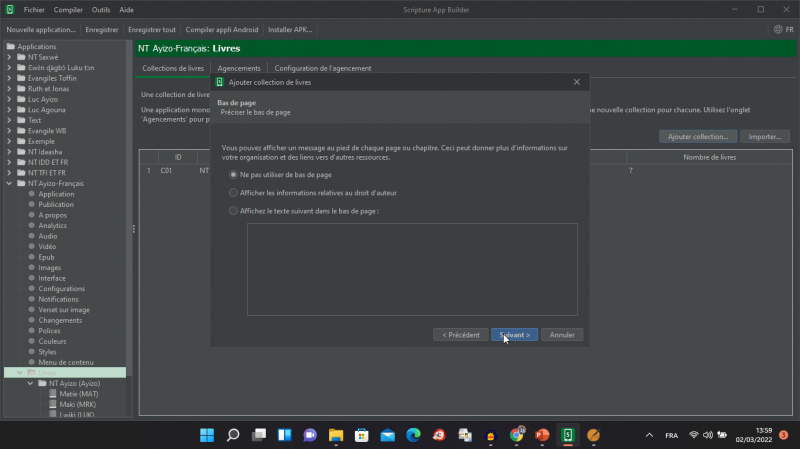Image resolution: width=800 pixels, height=449 pixels.
Task: Close the Ajouter collection de livres dialog
Action: (x=577, y=82)
